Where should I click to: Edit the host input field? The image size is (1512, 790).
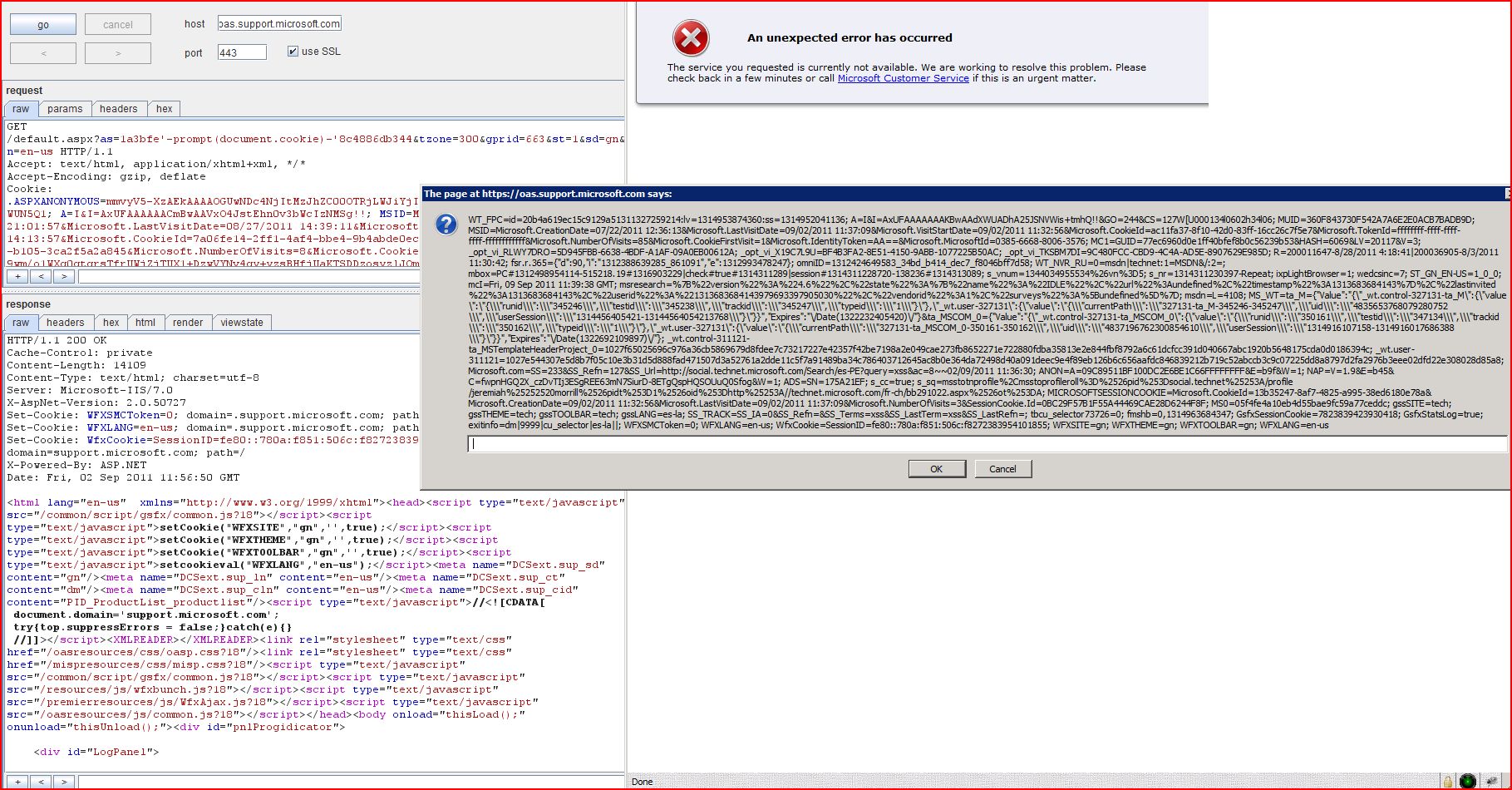(279, 24)
